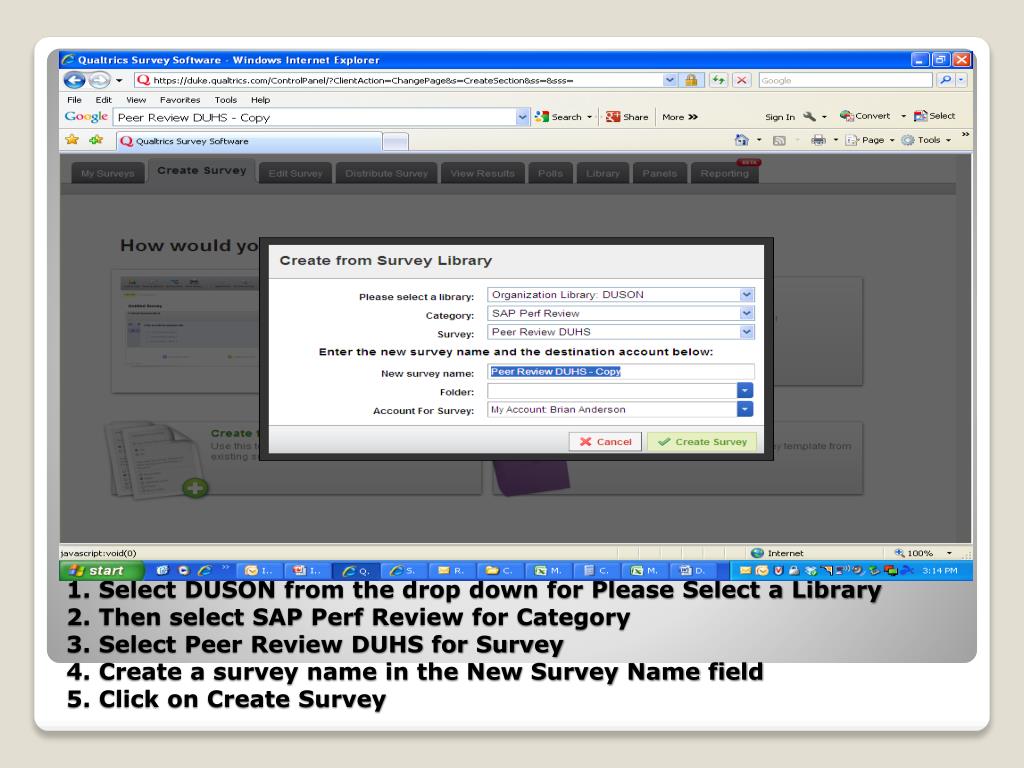The width and height of the screenshot is (1024, 768).
Task: Expand the address bar URL history dropdown
Action: [670, 80]
